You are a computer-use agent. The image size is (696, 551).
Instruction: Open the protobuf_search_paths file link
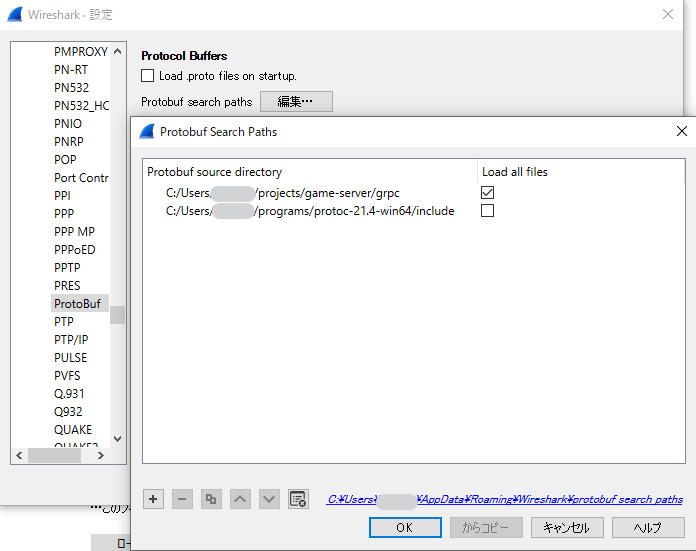tap(505, 499)
